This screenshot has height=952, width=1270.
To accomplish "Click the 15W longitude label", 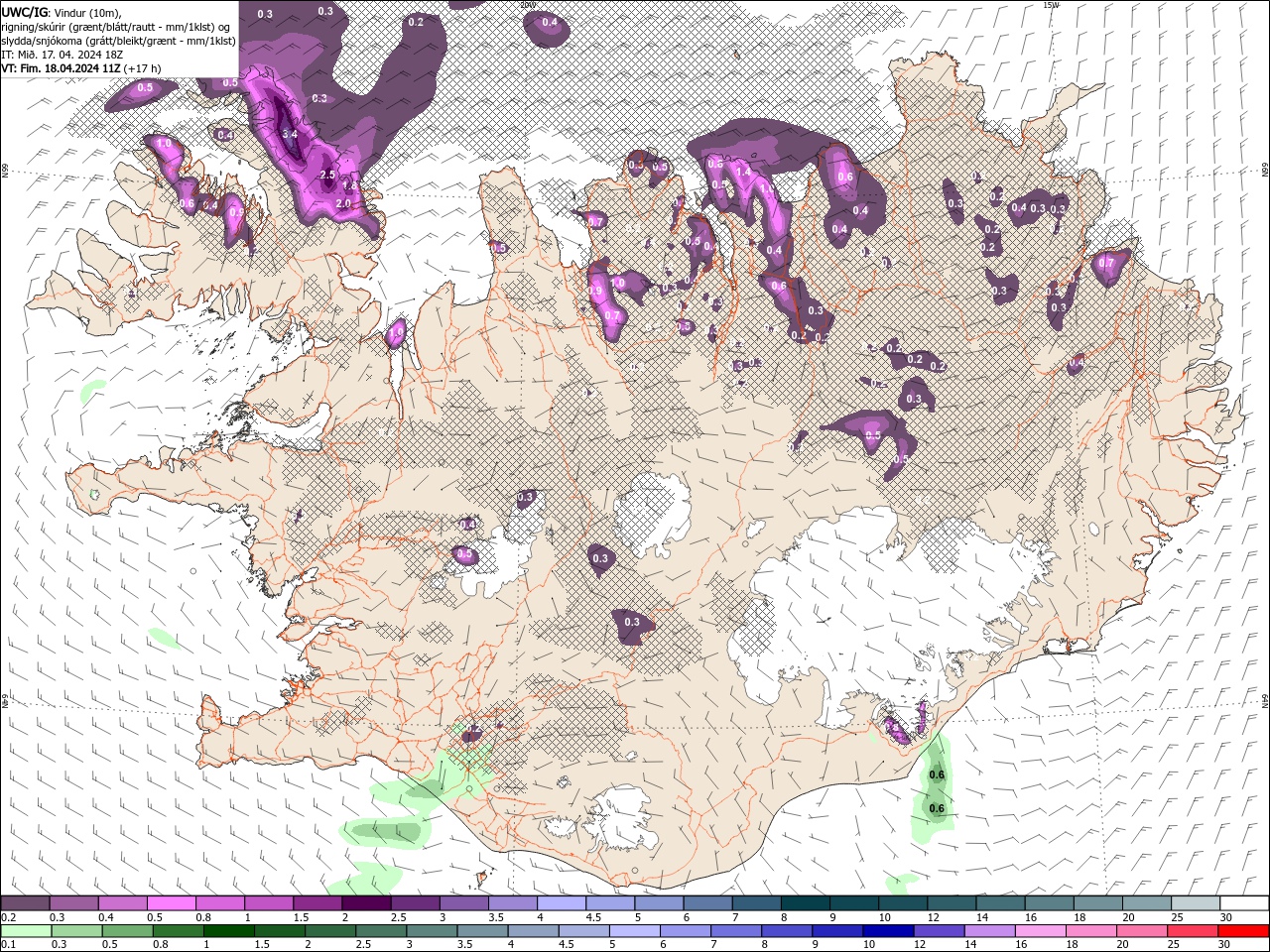I will click(x=1051, y=5).
